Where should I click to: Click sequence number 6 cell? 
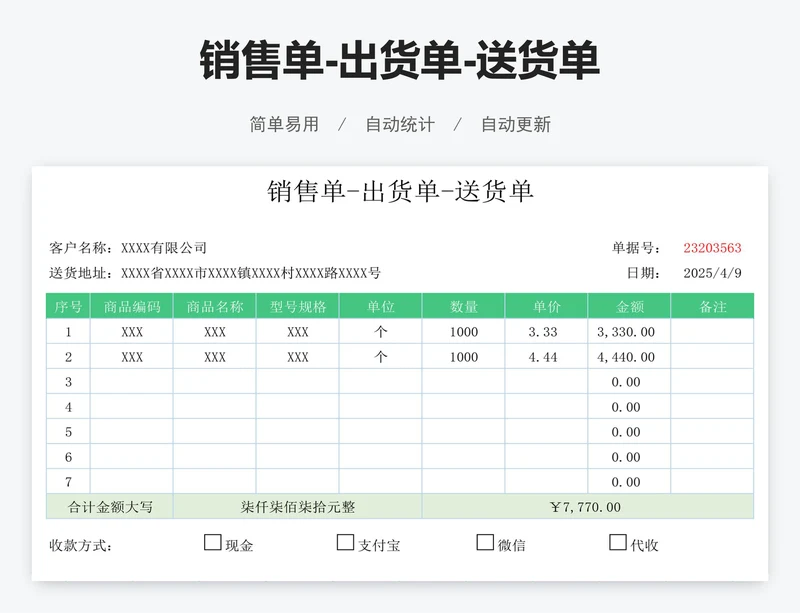pyautogui.click(x=68, y=457)
